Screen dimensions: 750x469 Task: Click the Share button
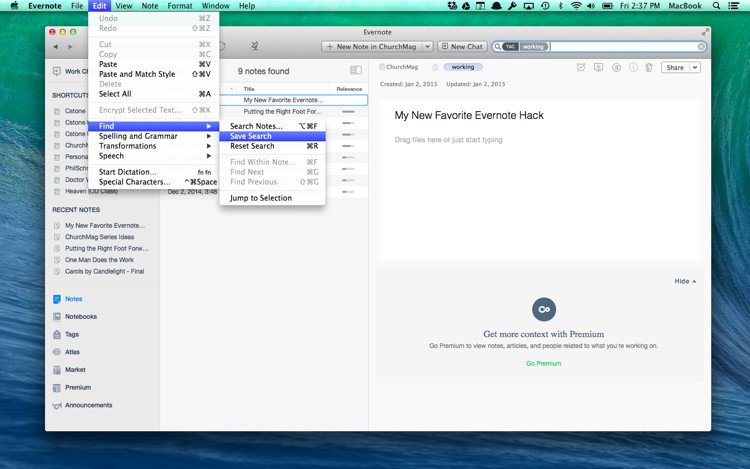coord(675,67)
